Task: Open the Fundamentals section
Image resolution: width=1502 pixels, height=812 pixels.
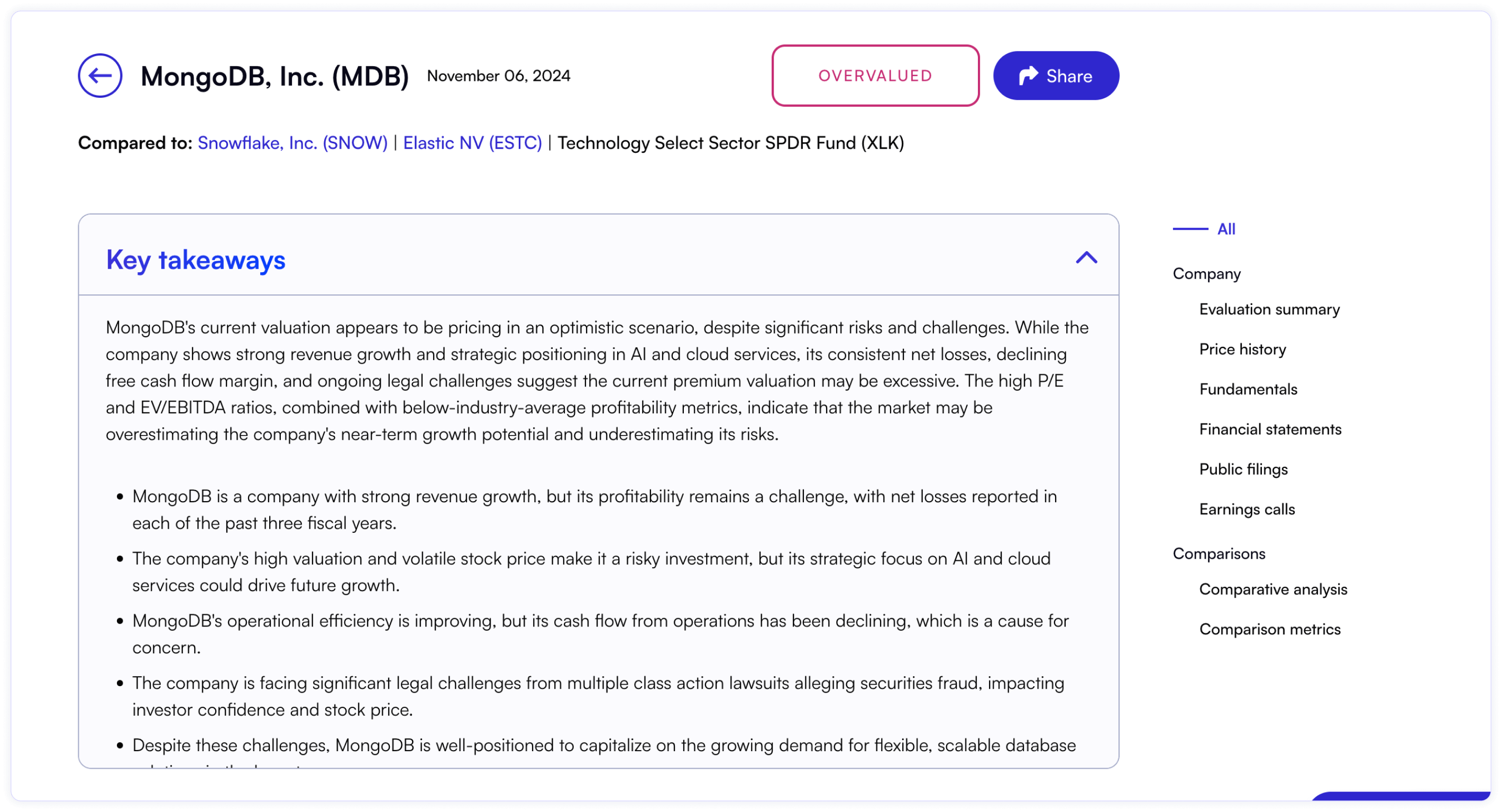Action: pyautogui.click(x=1248, y=390)
